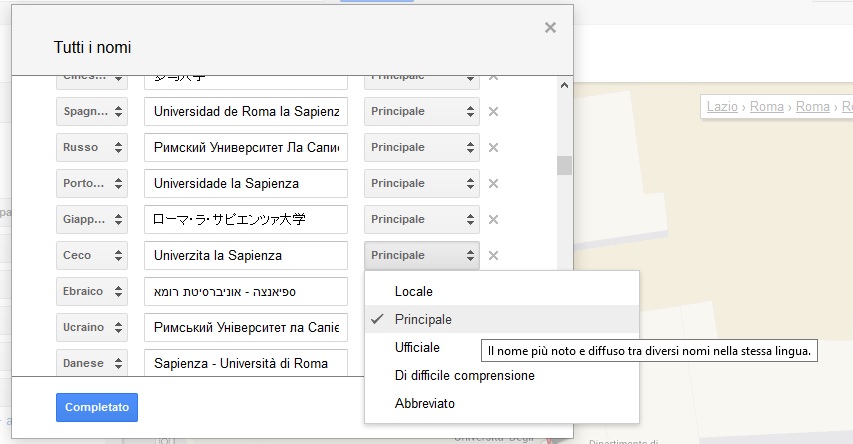Open name type dropdown for Japanese row
The image size is (853, 444).
[422, 219]
